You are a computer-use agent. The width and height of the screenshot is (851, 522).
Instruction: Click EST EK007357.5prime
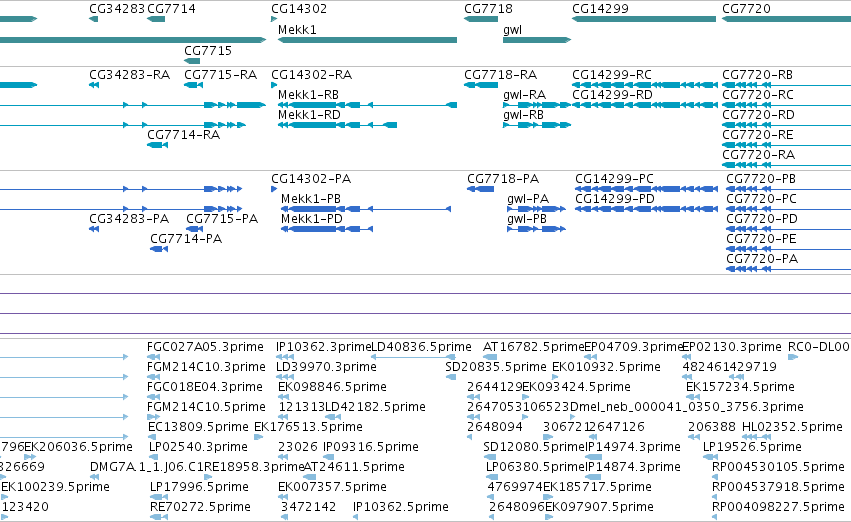click(x=332, y=487)
